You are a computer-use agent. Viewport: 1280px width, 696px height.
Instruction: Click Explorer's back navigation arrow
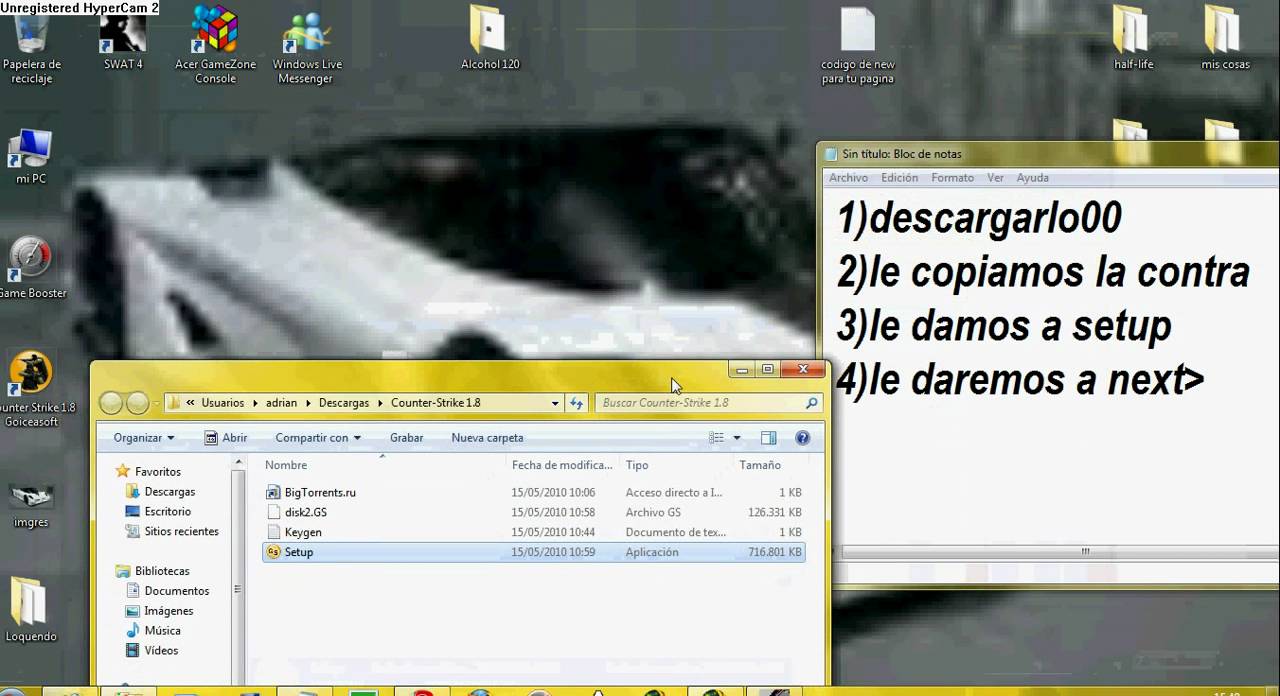(x=111, y=403)
